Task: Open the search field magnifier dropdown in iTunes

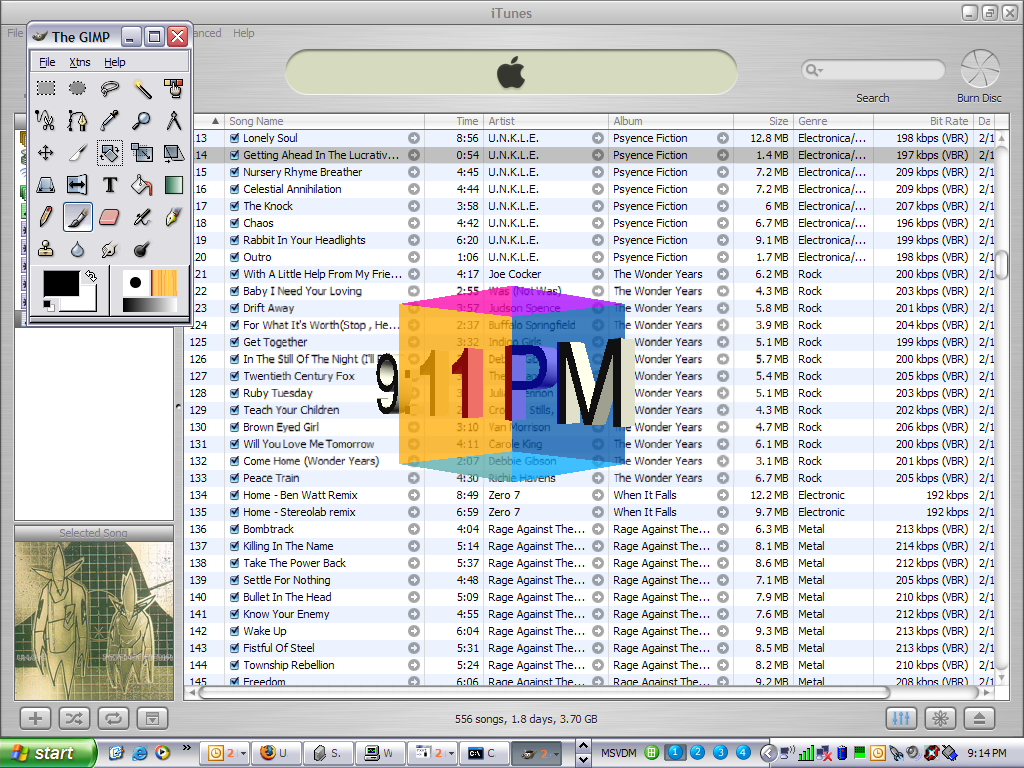Action: pos(814,70)
